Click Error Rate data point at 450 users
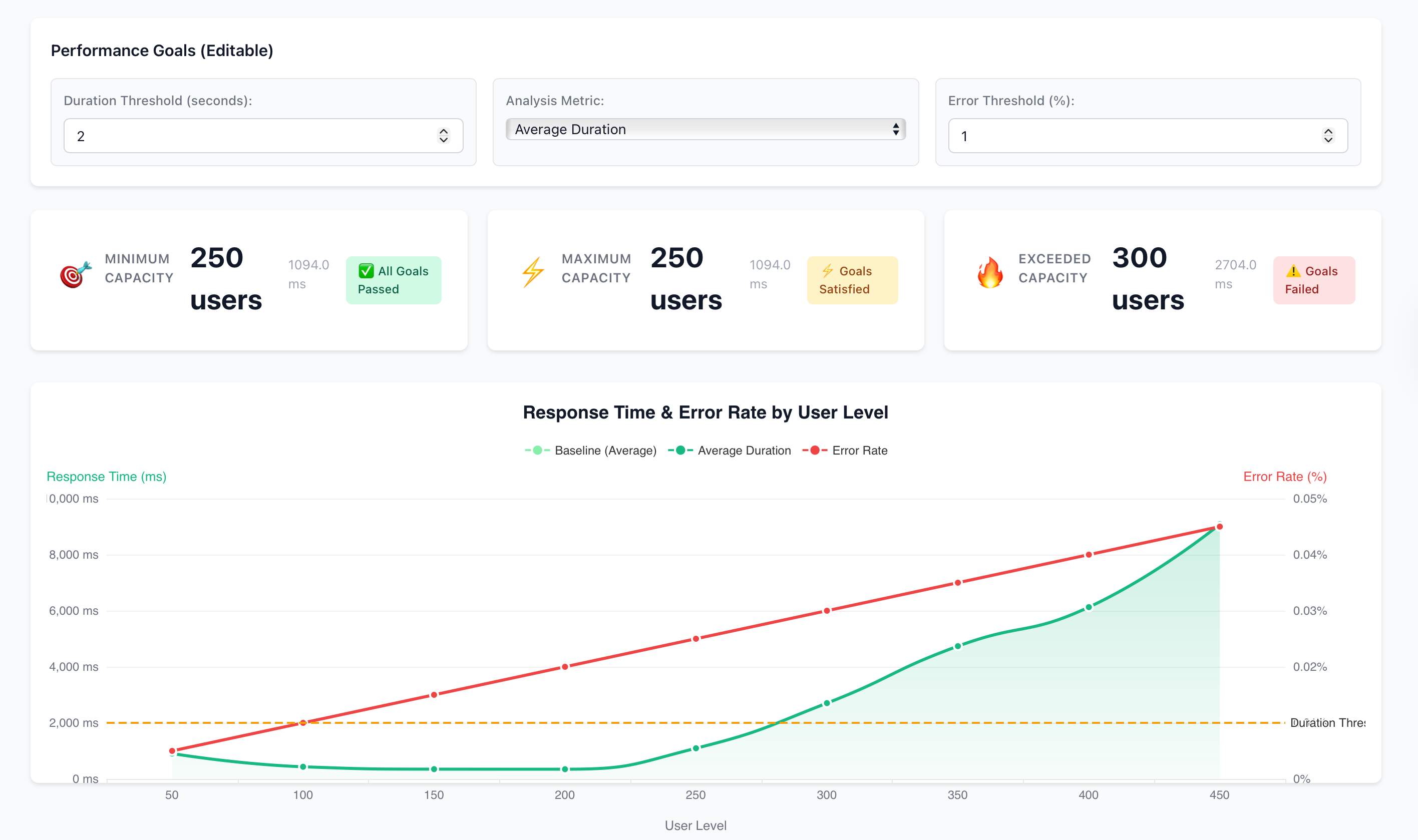The height and width of the screenshot is (840, 1418). 1219,527
